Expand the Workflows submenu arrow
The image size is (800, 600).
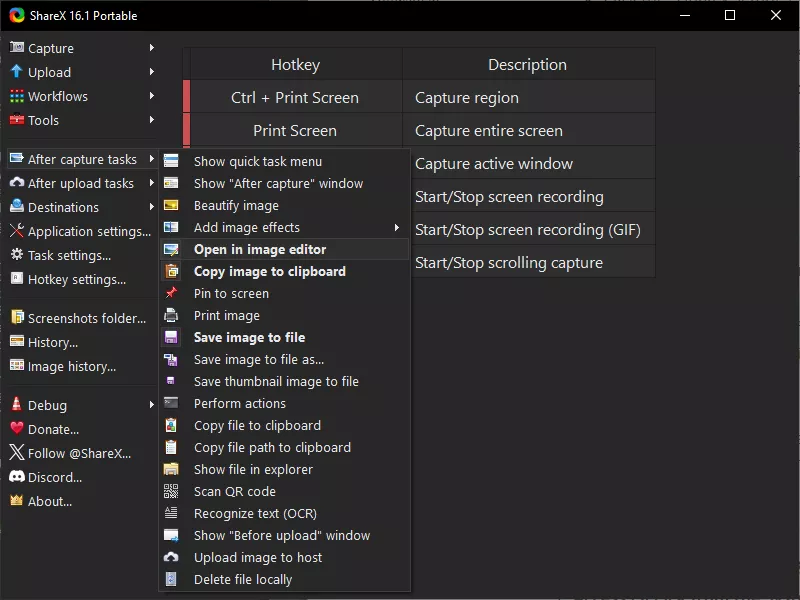coord(152,95)
